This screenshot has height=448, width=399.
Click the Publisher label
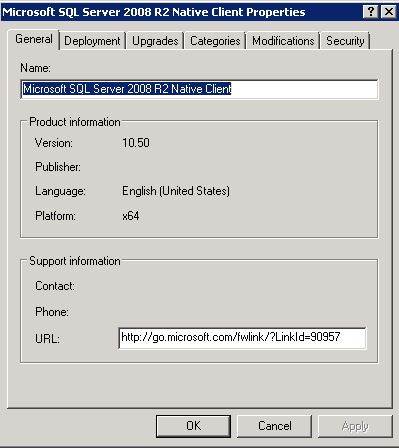coord(58,167)
